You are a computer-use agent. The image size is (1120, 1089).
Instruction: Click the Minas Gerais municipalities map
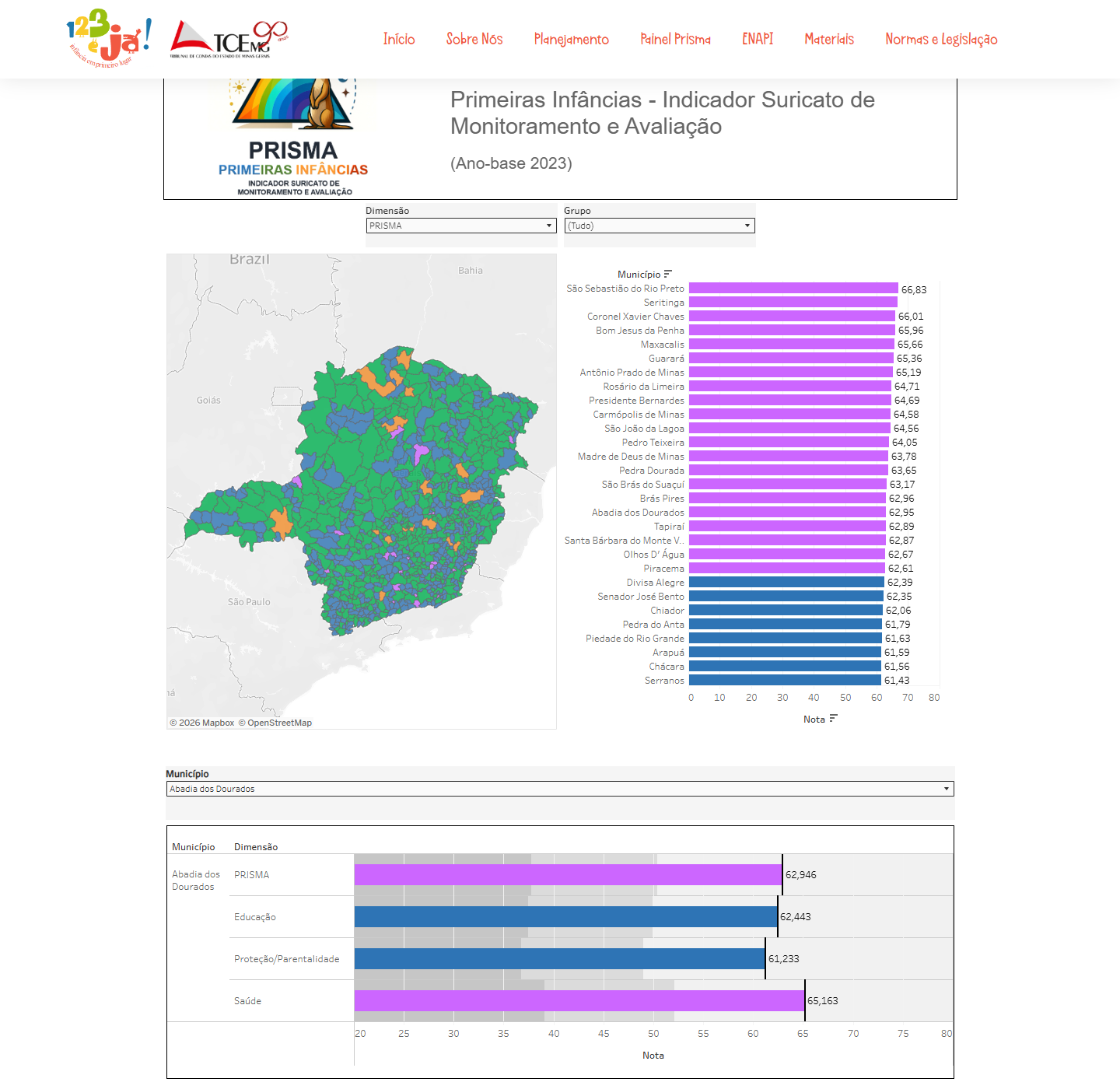362,490
